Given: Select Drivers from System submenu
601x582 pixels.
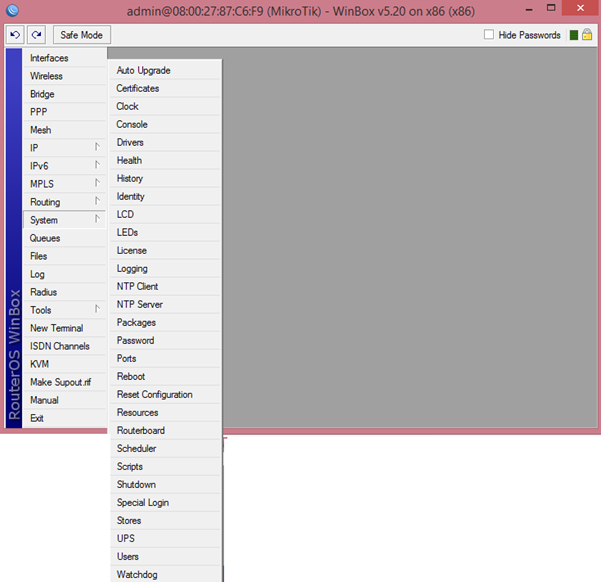Looking at the screenshot, I should click(x=165, y=142).
